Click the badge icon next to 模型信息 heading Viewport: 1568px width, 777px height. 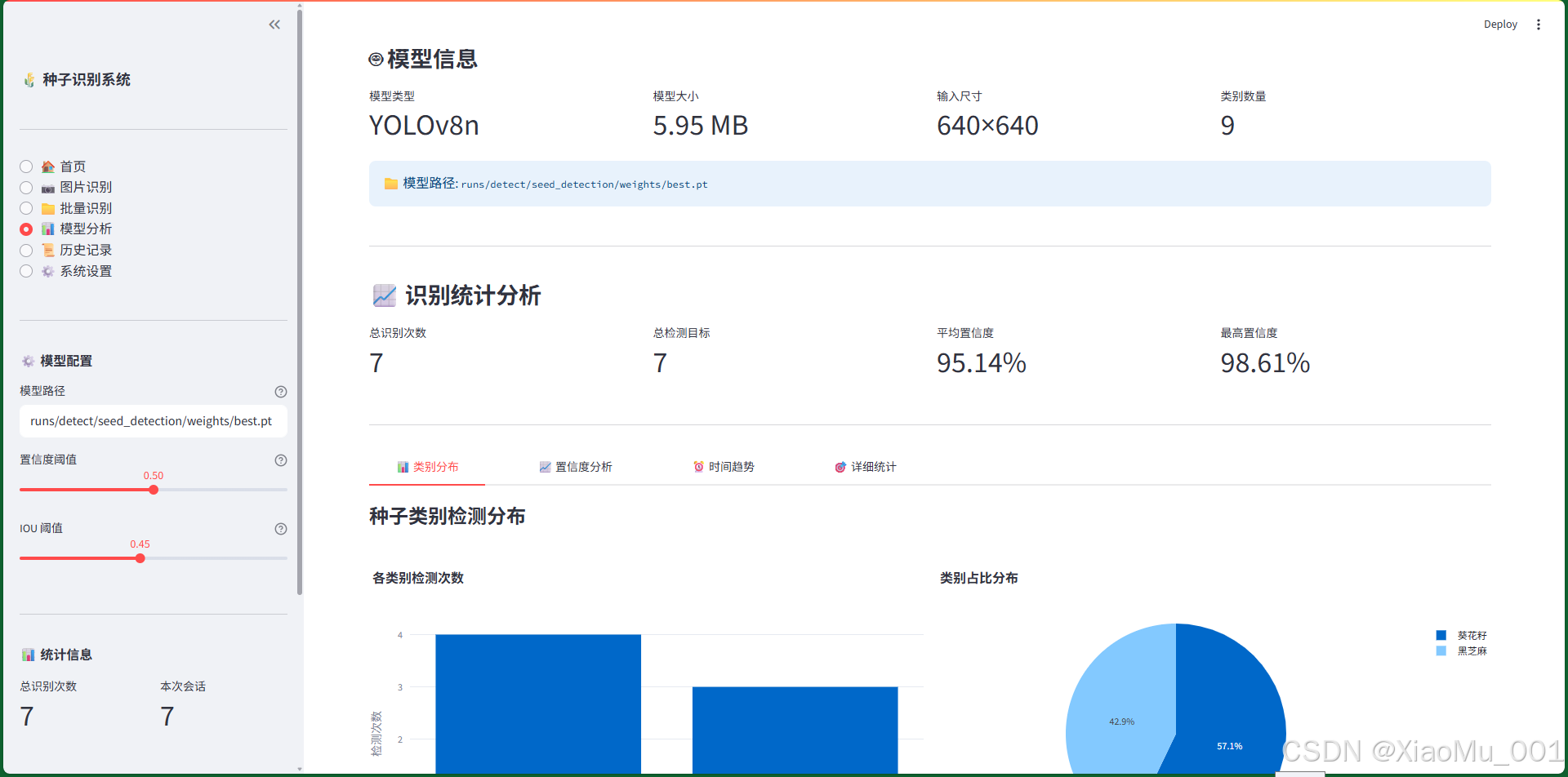click(376, 59)
